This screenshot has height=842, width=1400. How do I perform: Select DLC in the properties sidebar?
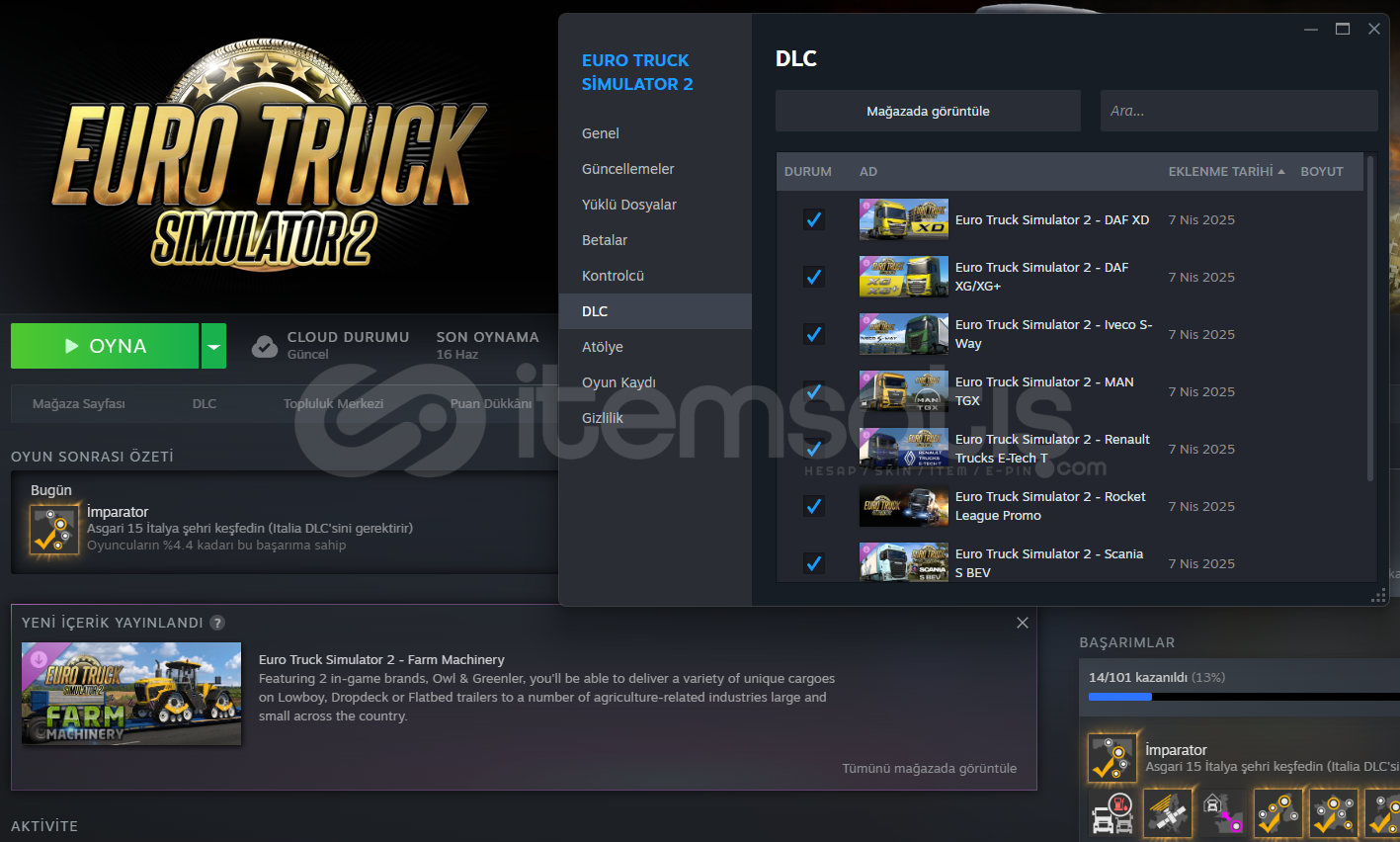pos(655,311)
